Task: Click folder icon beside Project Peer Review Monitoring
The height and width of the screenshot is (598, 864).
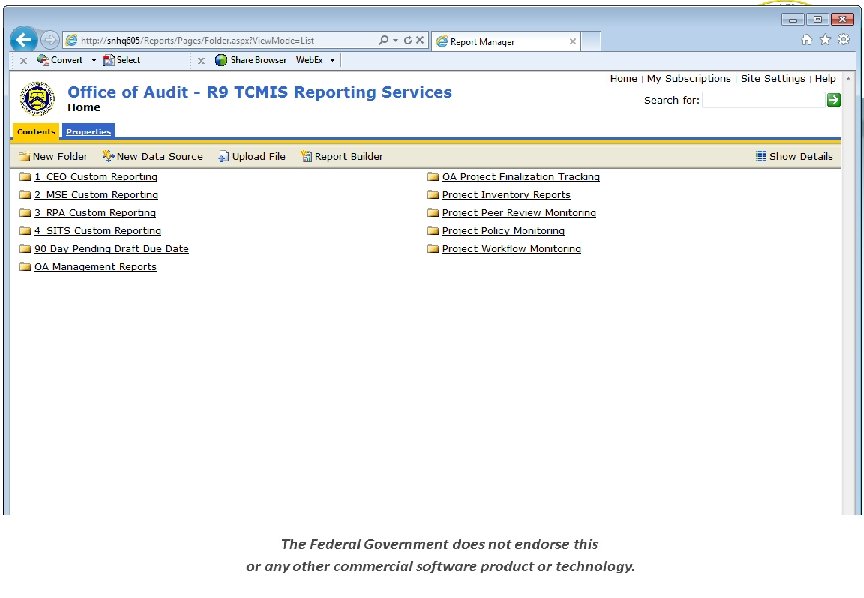Action: (x=433, y=213)
